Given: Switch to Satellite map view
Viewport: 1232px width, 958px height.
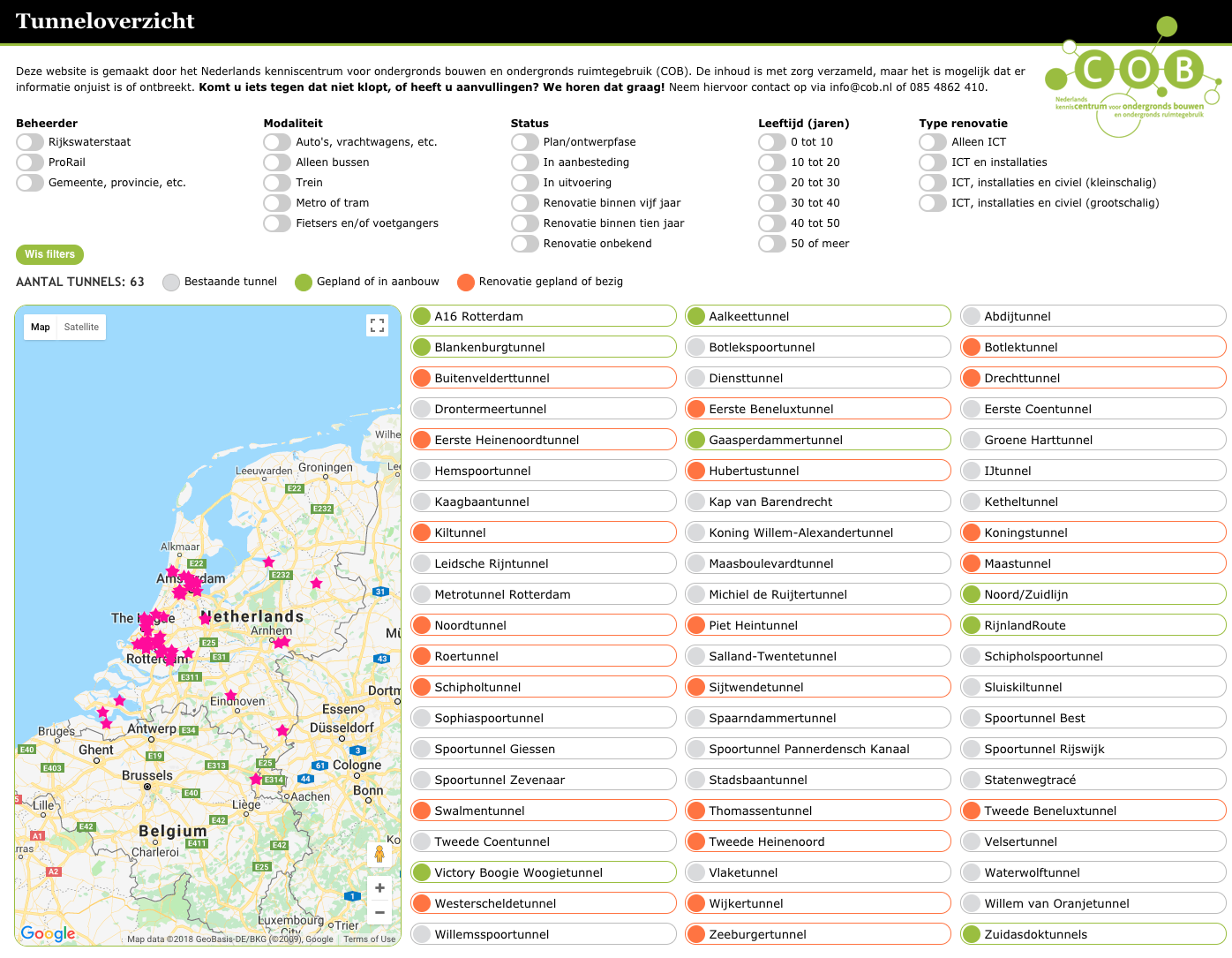Looking at the screenshot, I should pyautogui.click(x=81, y=327).
